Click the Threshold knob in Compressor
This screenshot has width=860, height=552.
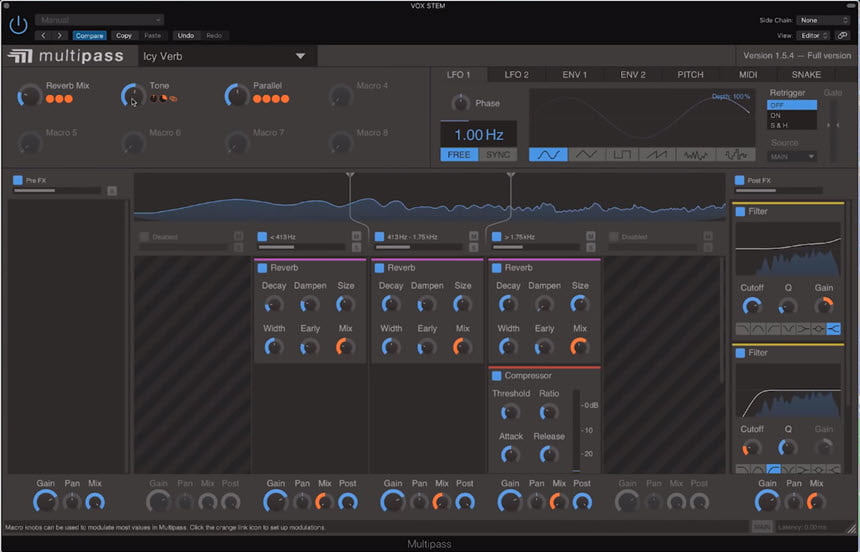[510, 412]
